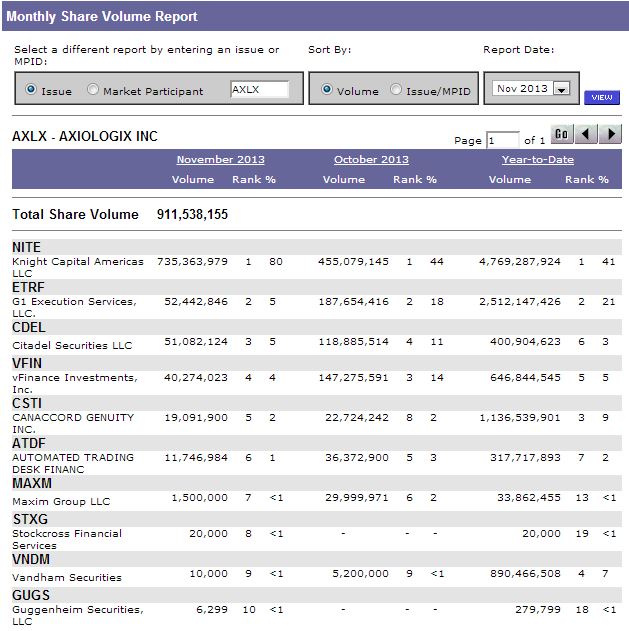Viewport: 629px width, 631px height.
Task: Click the blue VIEW button
Action: (x=602, y=97)
